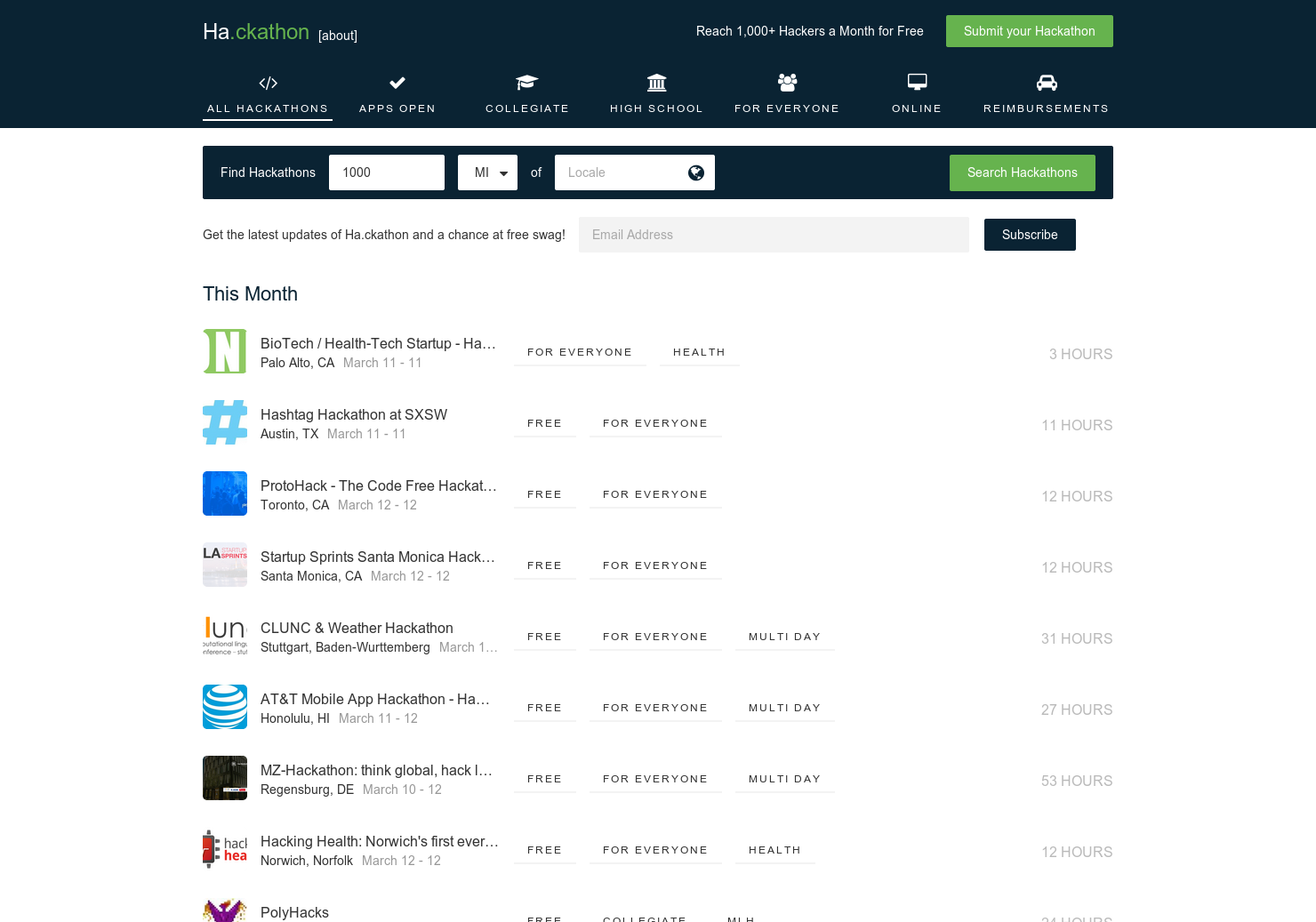Screen dimensions: 1316x922
Task: Click Health tag on Hacking Health row
Action: [x=774, y=850]
